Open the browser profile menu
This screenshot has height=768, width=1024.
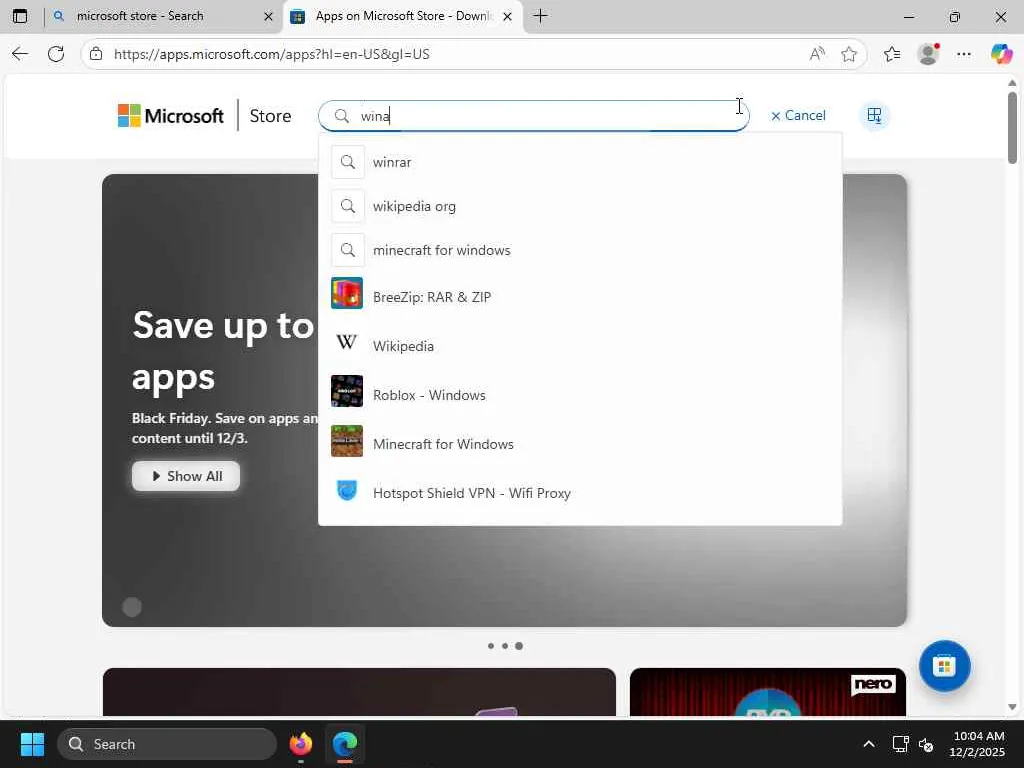(928, 54)
